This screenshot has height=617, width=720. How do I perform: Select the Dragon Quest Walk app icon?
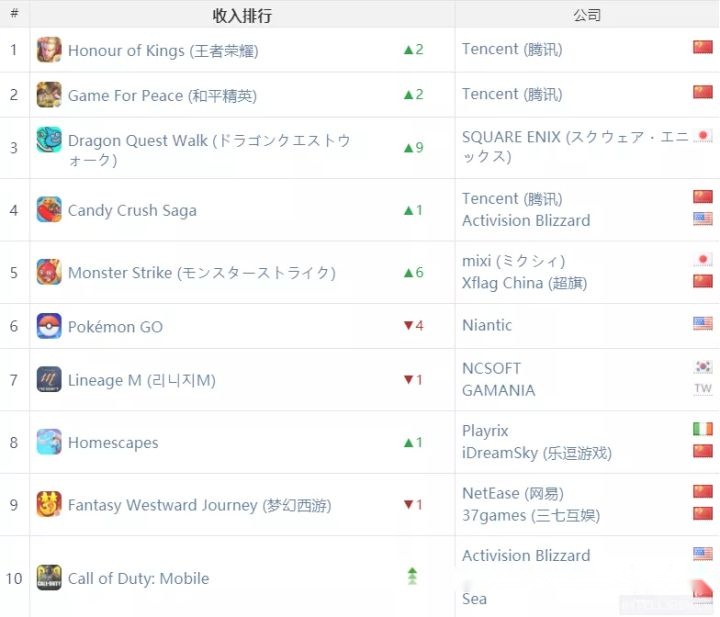(49, 139)
